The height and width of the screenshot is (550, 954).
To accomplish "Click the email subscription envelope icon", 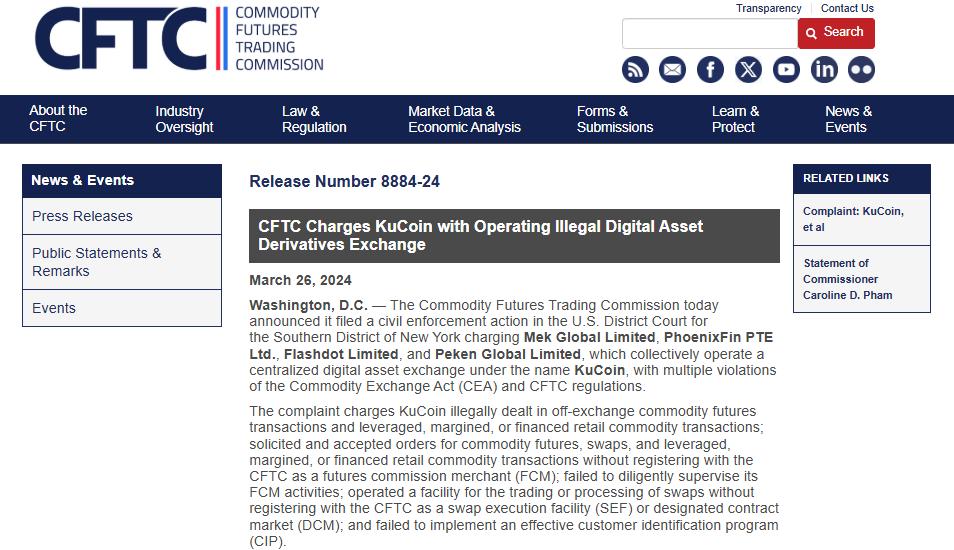I will pyautogui.click(x=673, y=69).
